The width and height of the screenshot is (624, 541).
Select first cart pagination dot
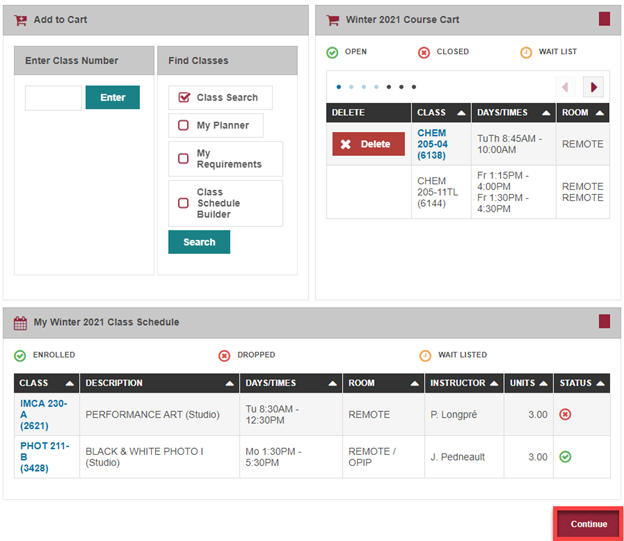[x=339, y=87]
